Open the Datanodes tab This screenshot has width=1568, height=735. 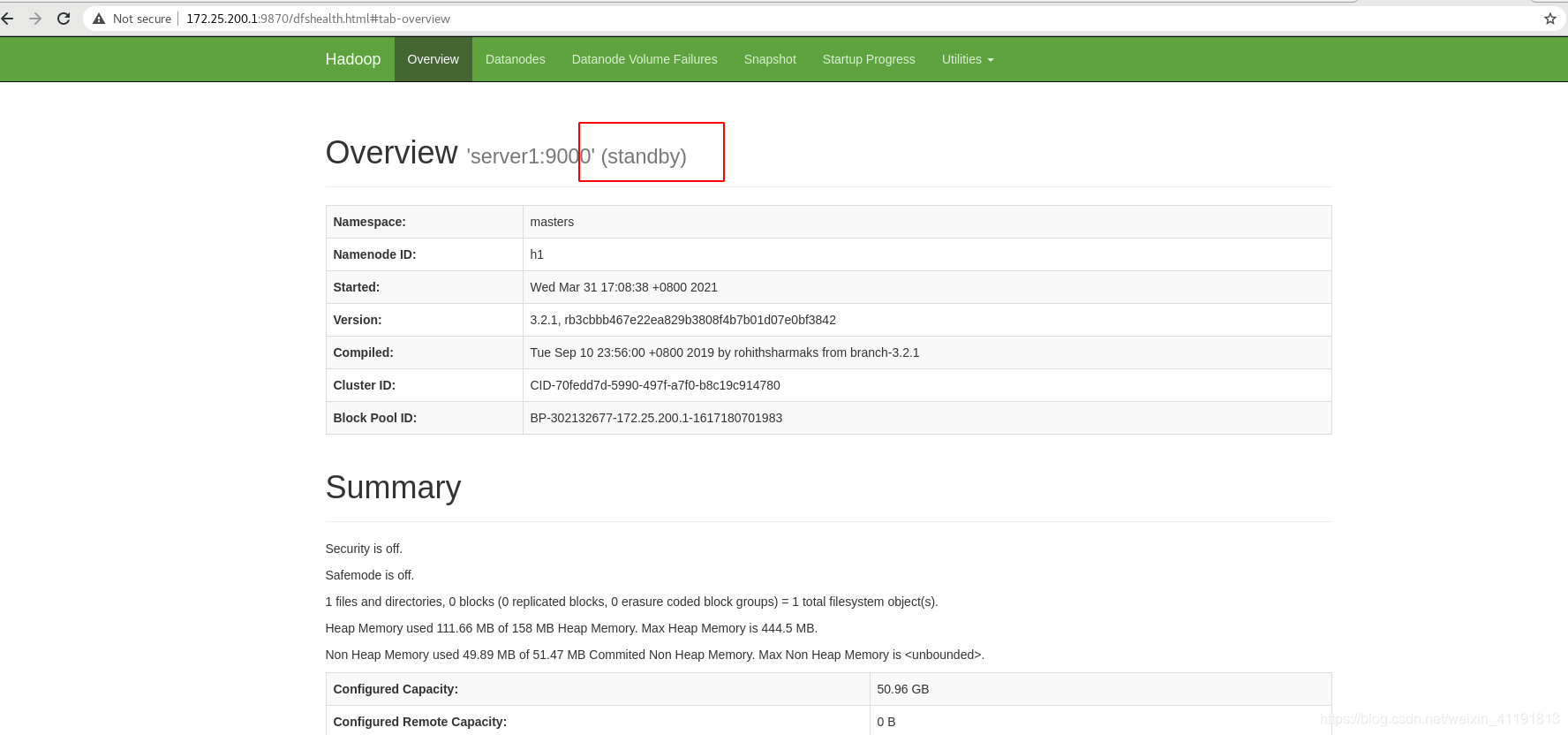[516, 59]
